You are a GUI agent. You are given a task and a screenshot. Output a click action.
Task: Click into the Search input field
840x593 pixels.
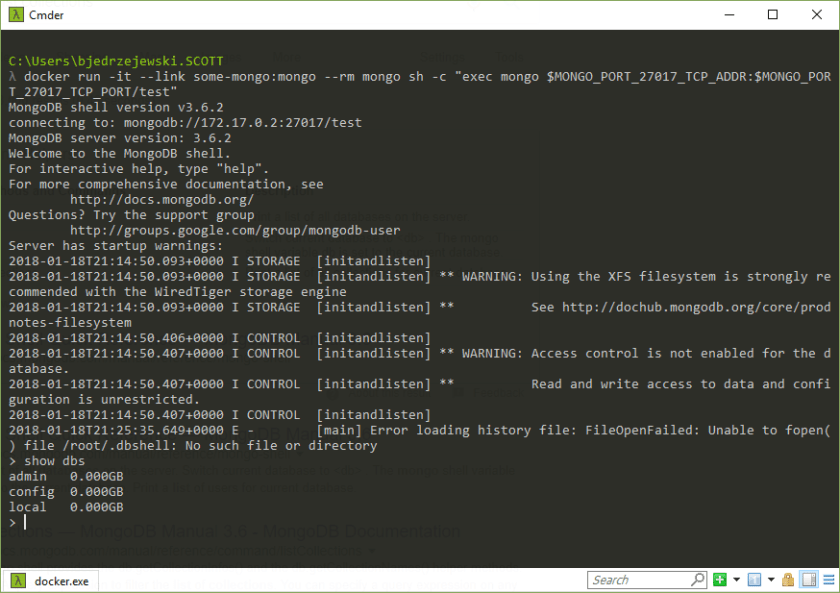638,580
